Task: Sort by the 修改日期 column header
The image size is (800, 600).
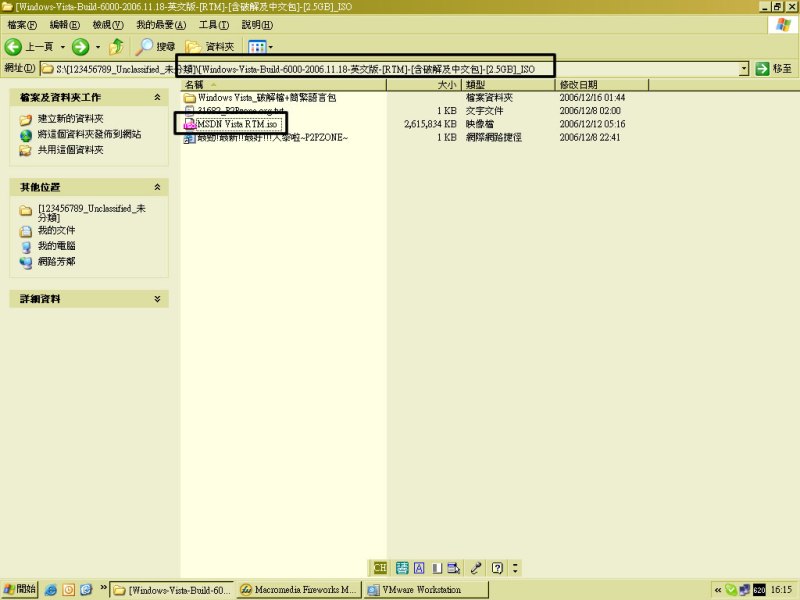Action: point(602,85)
